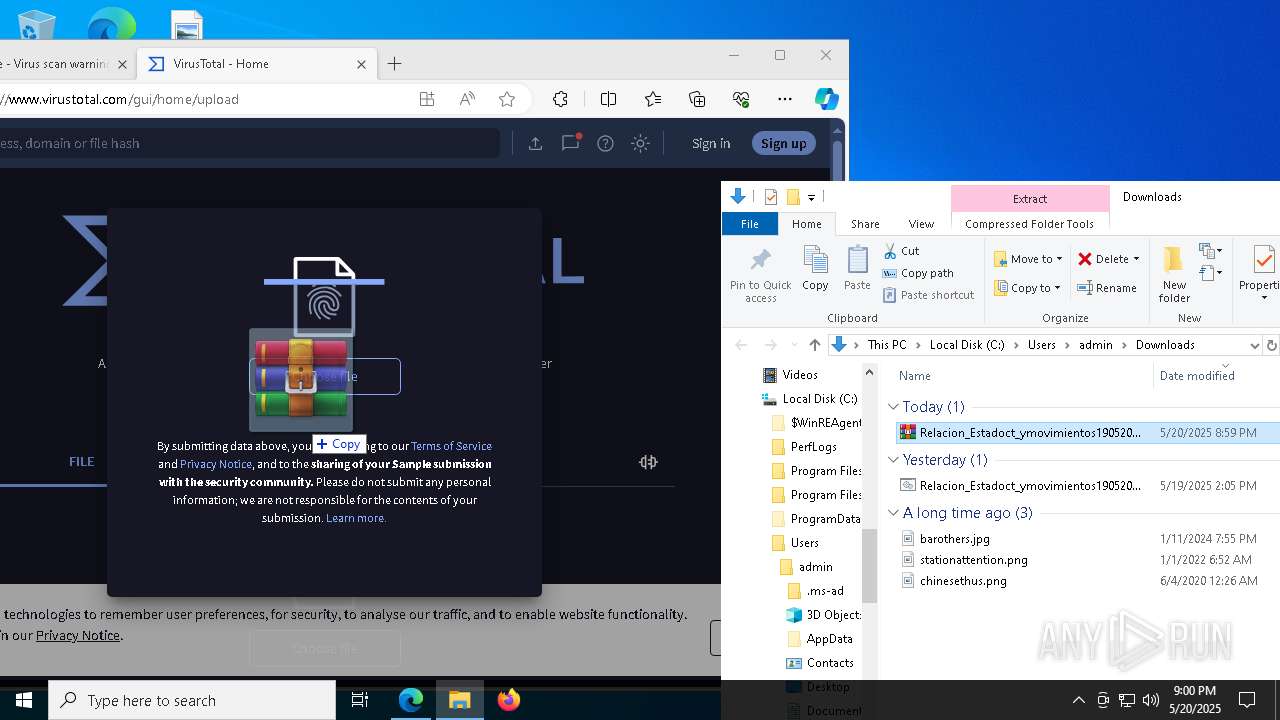
Task: Click the Extract contextual tab header
Action: coord(1030,198)
